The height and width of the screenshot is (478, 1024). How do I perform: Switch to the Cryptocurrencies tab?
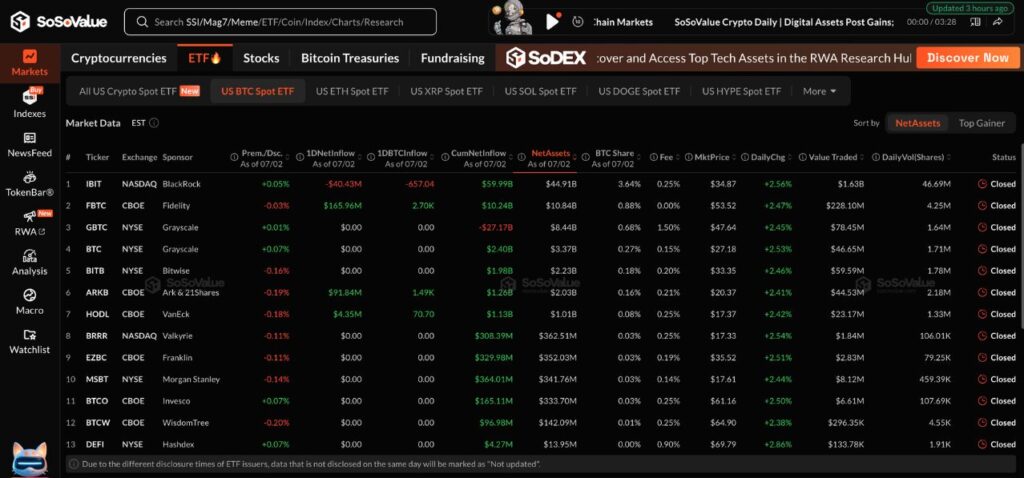coord(119,58)
